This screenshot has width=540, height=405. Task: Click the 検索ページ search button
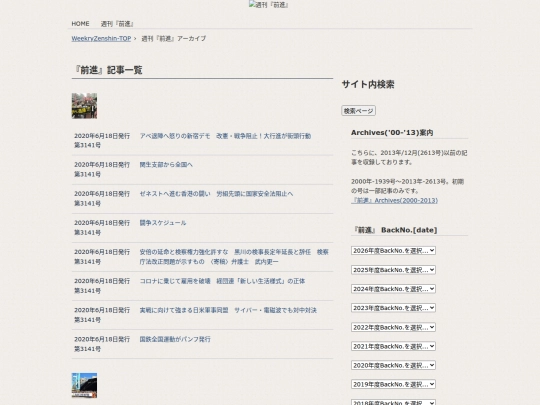click(x=359, y=111)
